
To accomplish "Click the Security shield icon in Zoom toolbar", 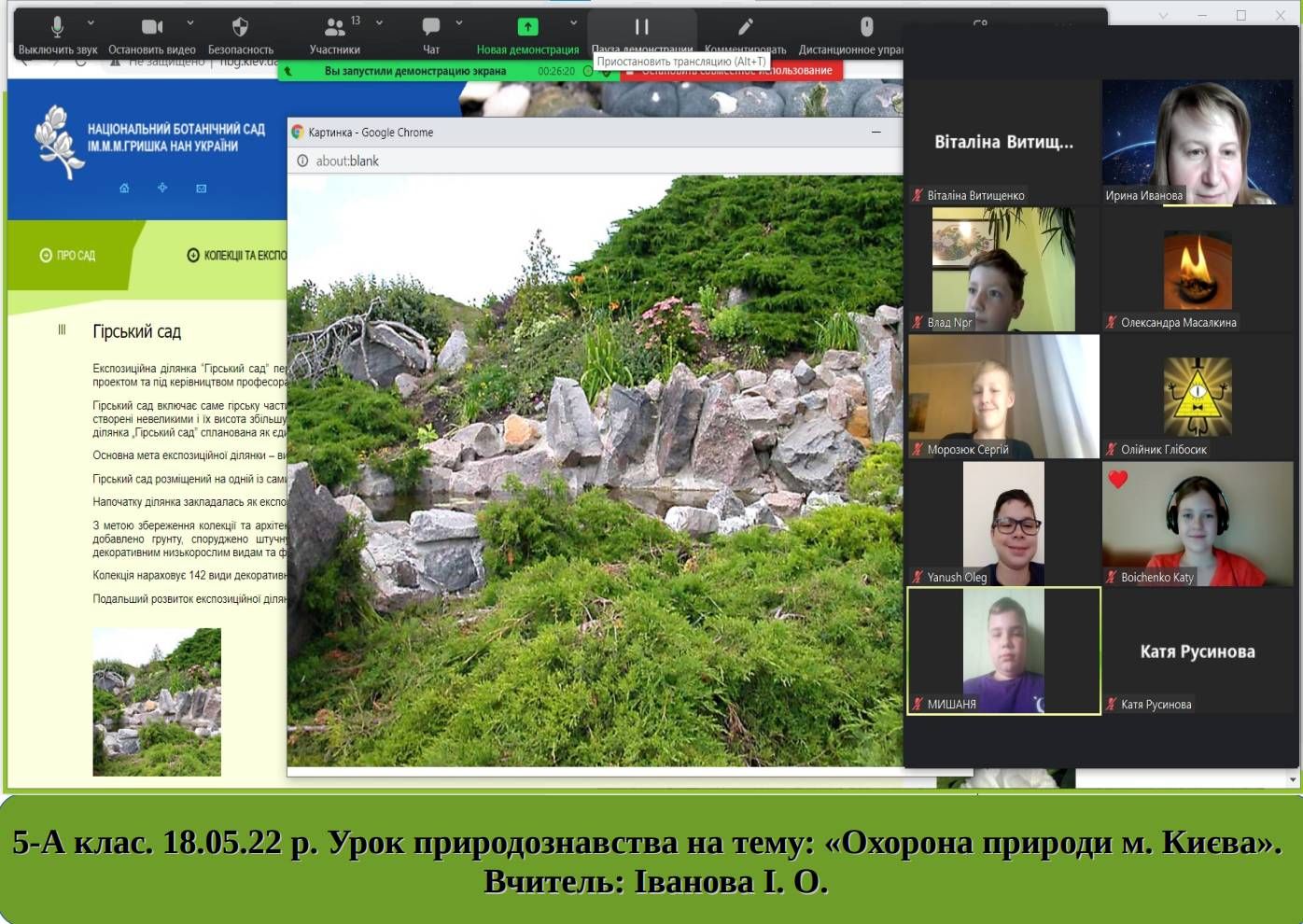I will [x=240, y=27].
